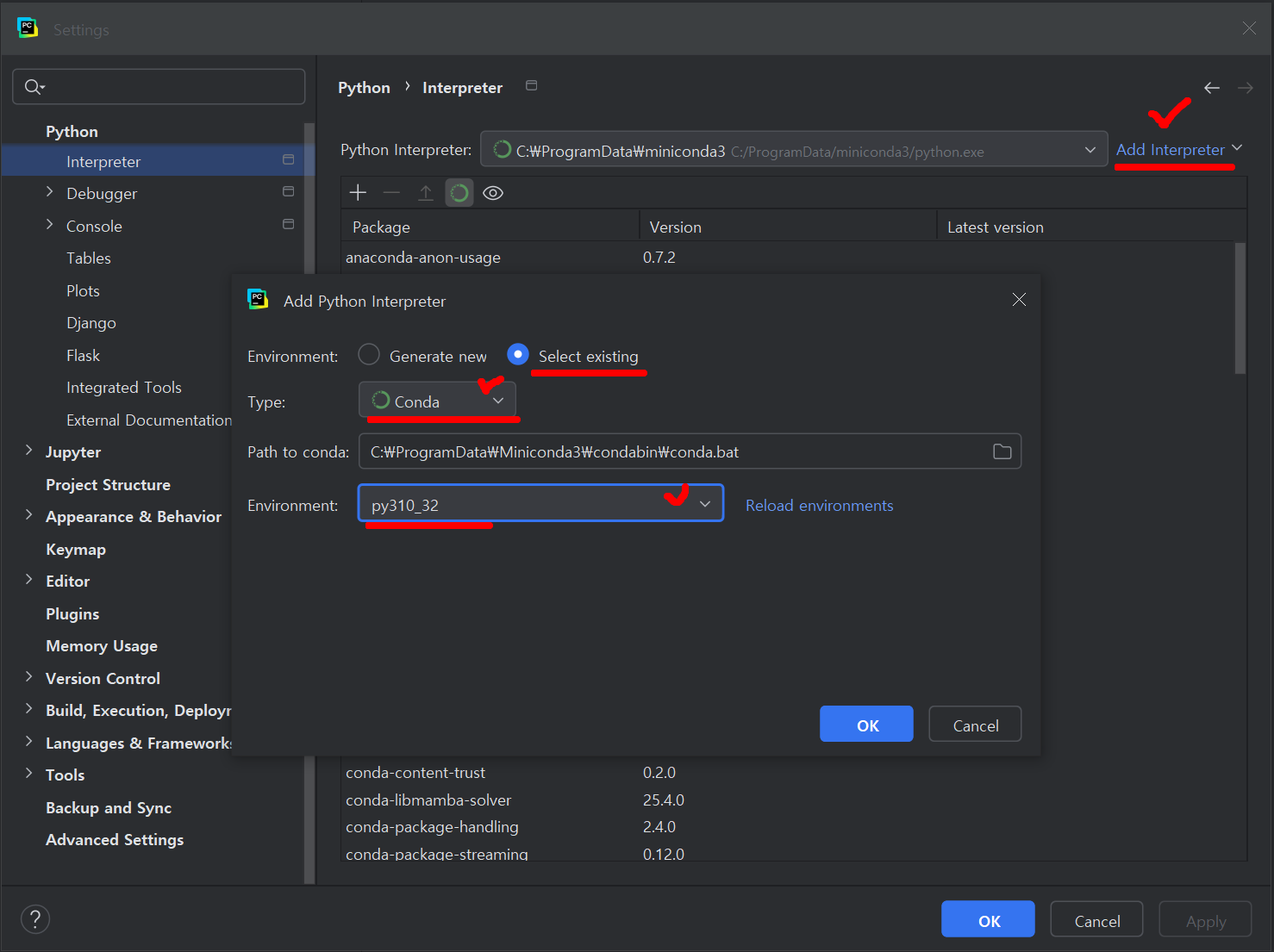Open the Keymap settings page
The width and height of the screenshot is (1274, 952).
[76, 549]
